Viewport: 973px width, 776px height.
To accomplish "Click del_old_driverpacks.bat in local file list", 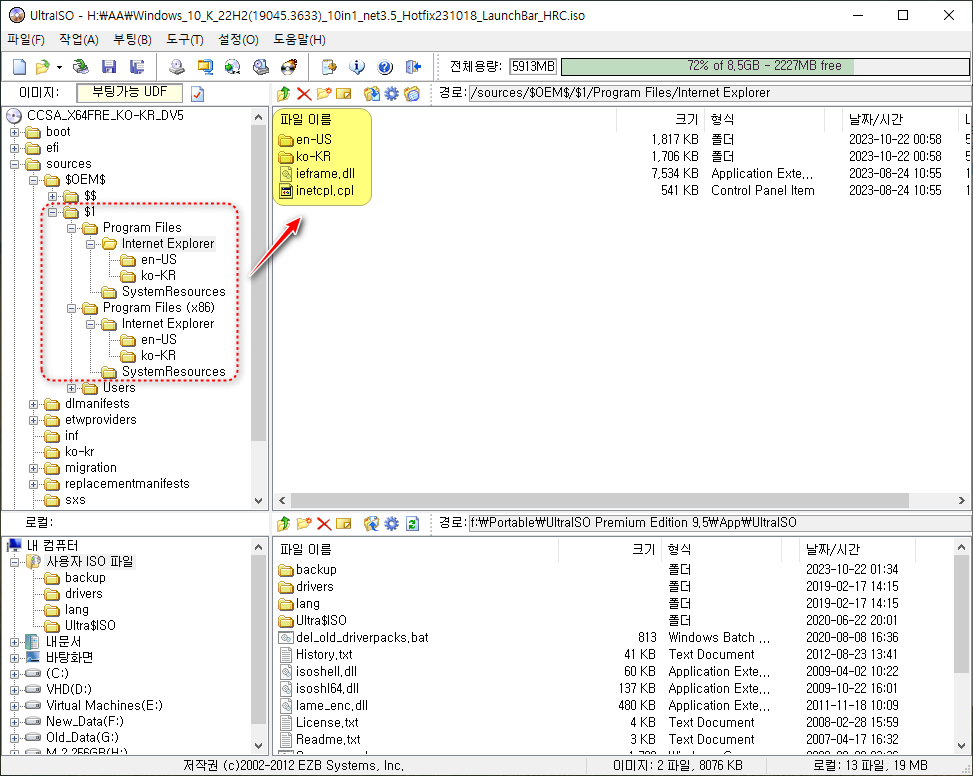I will [x=362, y=638].
